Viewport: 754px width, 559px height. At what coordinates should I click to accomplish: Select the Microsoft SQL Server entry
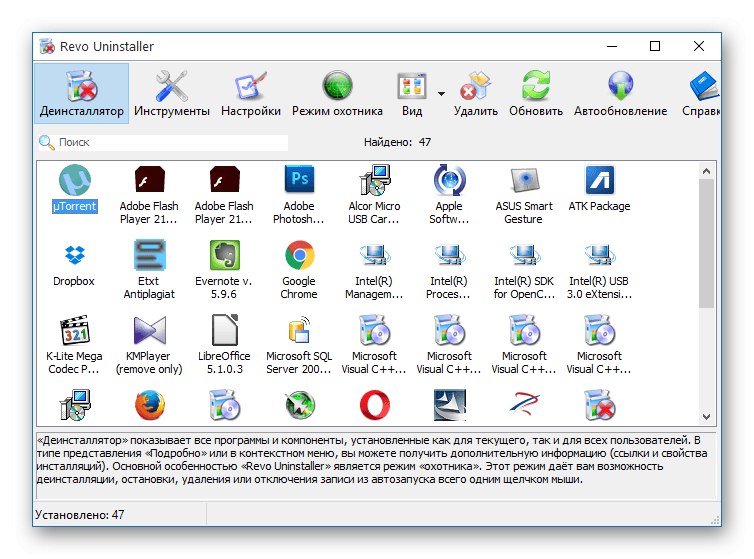[x=299, y=345]
